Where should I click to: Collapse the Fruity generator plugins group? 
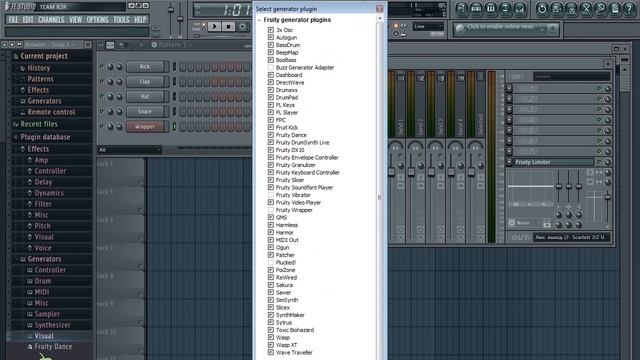click(259, 20)
